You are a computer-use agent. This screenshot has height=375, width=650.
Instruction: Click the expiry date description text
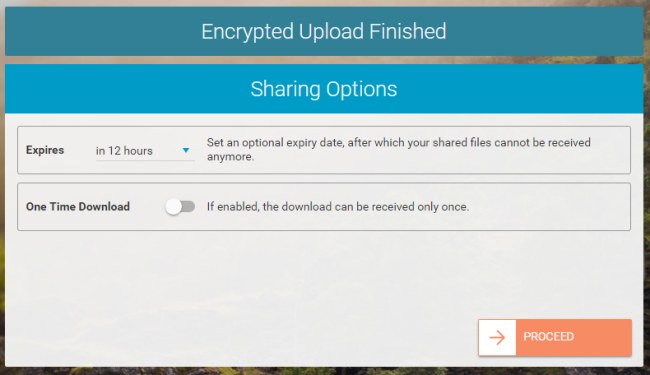[399, 150]
